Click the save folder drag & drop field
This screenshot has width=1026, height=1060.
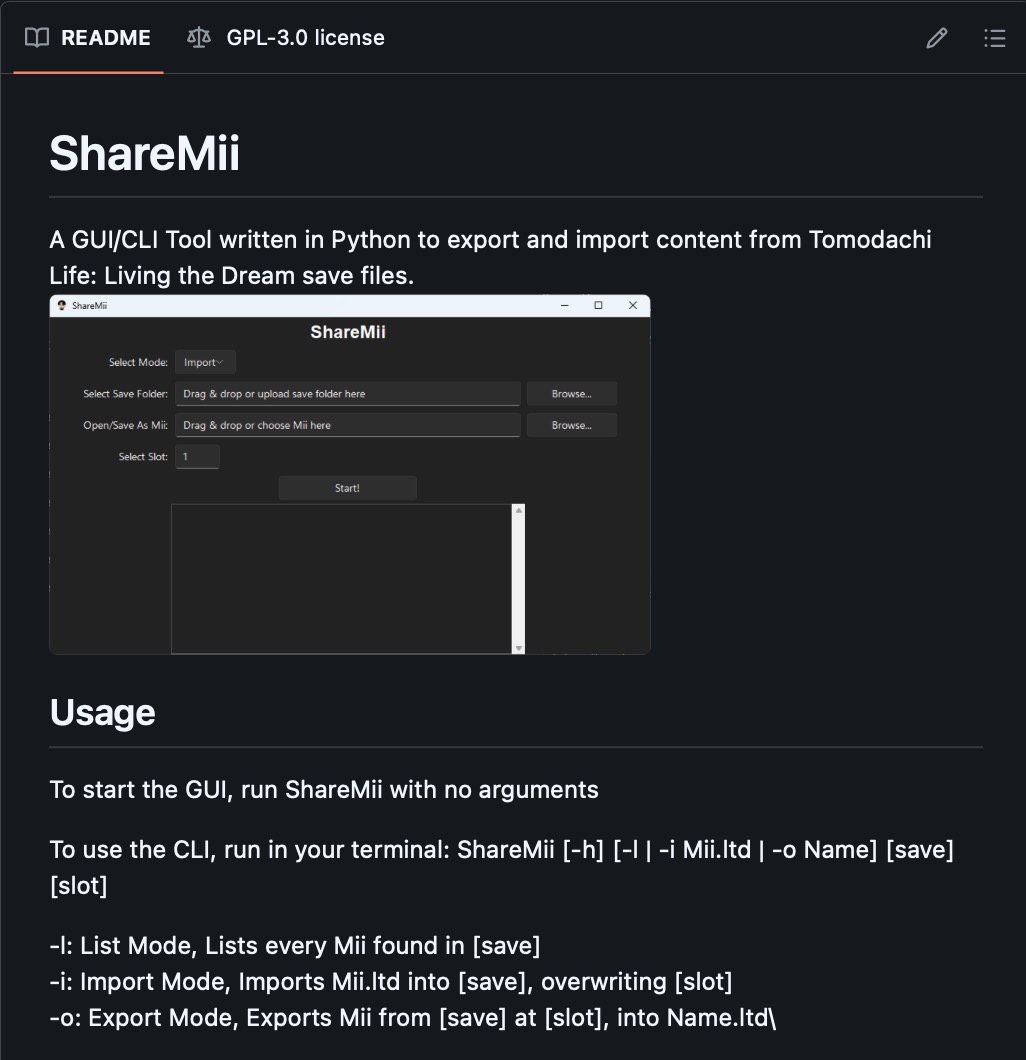347,394
